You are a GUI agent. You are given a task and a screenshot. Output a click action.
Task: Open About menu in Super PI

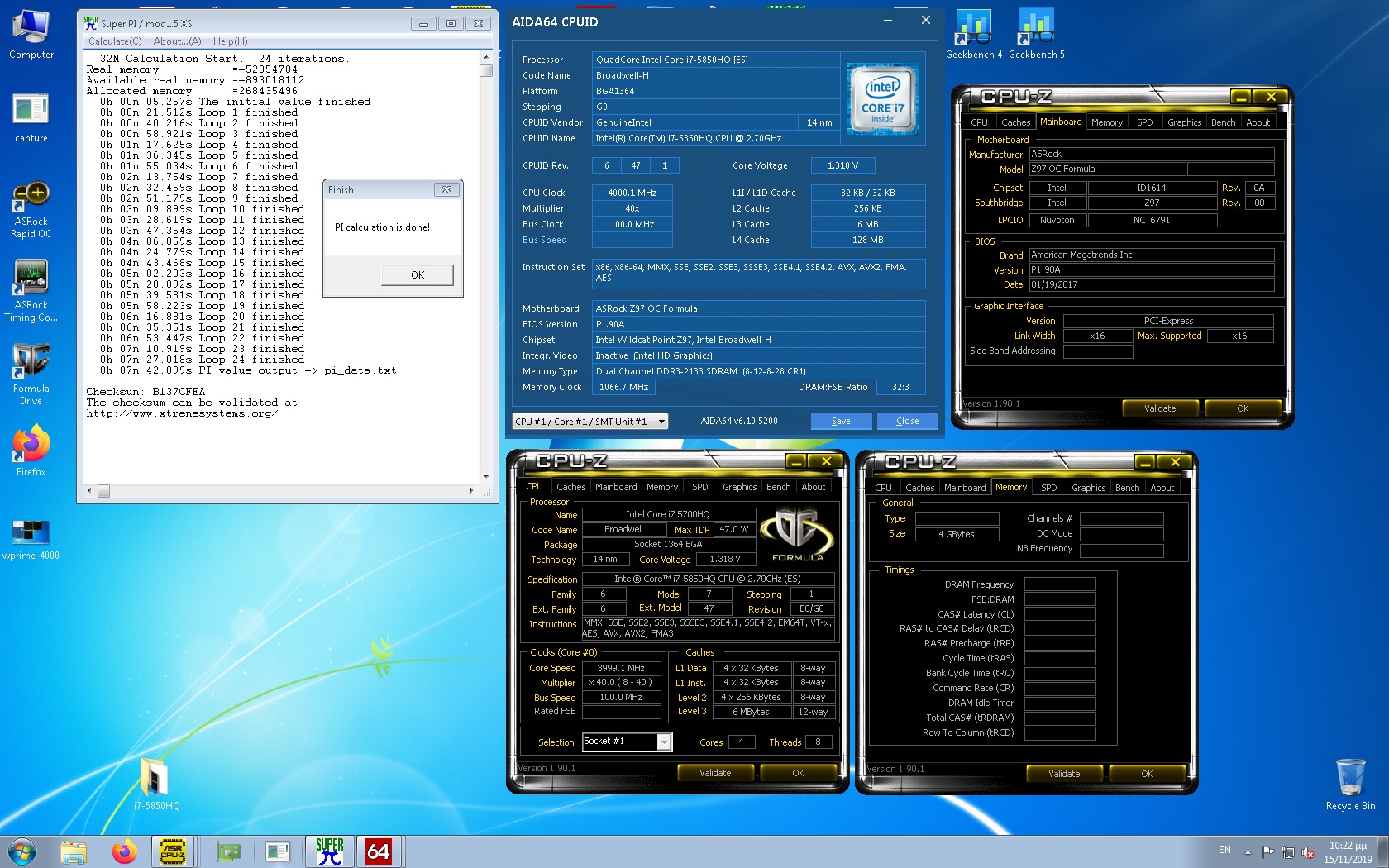click(x=178, y=41)
